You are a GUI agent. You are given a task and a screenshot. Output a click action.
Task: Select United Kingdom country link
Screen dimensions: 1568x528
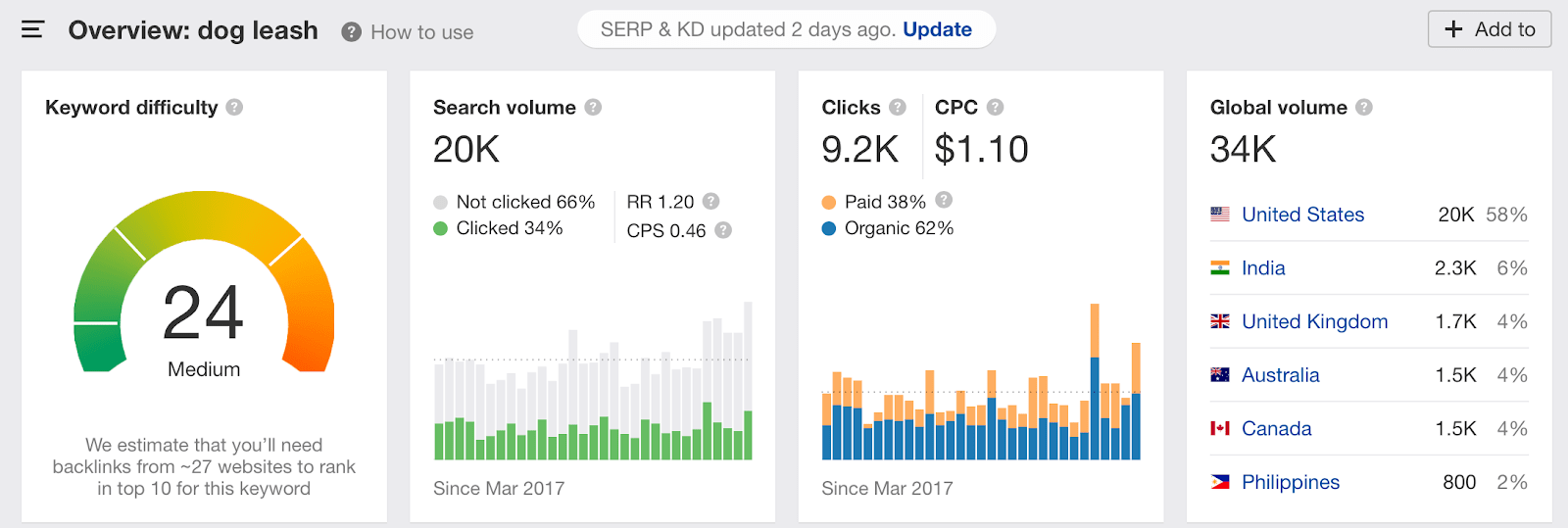[x=1314, y=321]
